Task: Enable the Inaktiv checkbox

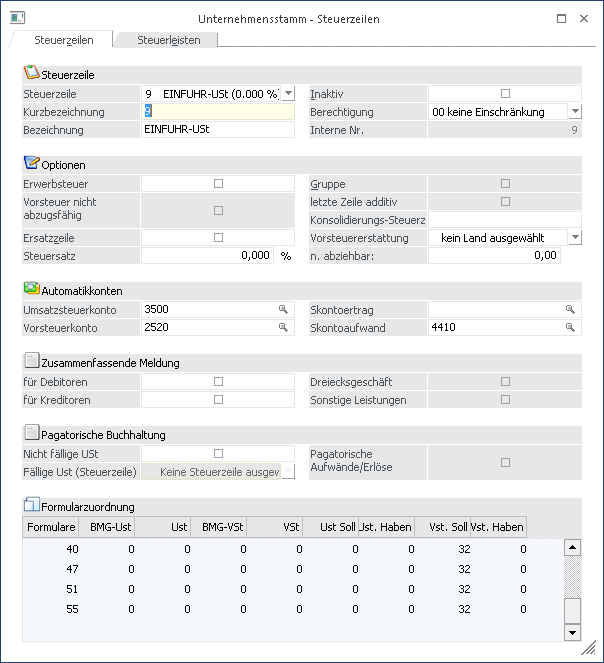Action: tap(505, 93)
